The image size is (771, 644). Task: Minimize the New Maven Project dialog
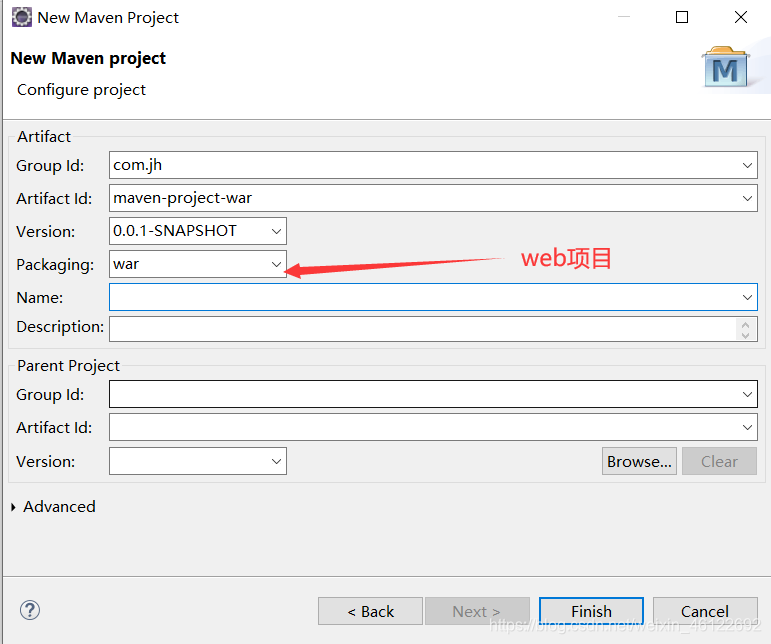pos(624,17)
